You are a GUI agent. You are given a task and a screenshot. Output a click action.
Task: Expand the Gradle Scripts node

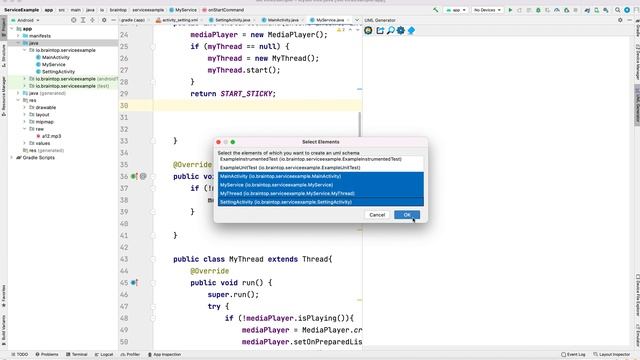(x=12, y=158)
